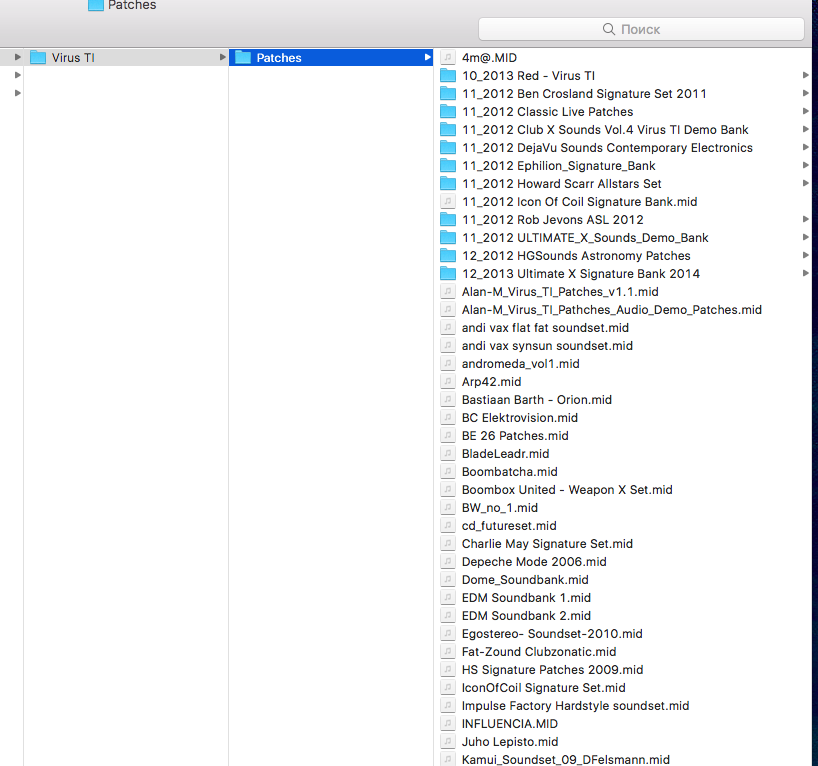This screenshot has height=766, width=818.
Task: Select Bastiaan Barth - Orion.mid file icon
Action: 448,400
